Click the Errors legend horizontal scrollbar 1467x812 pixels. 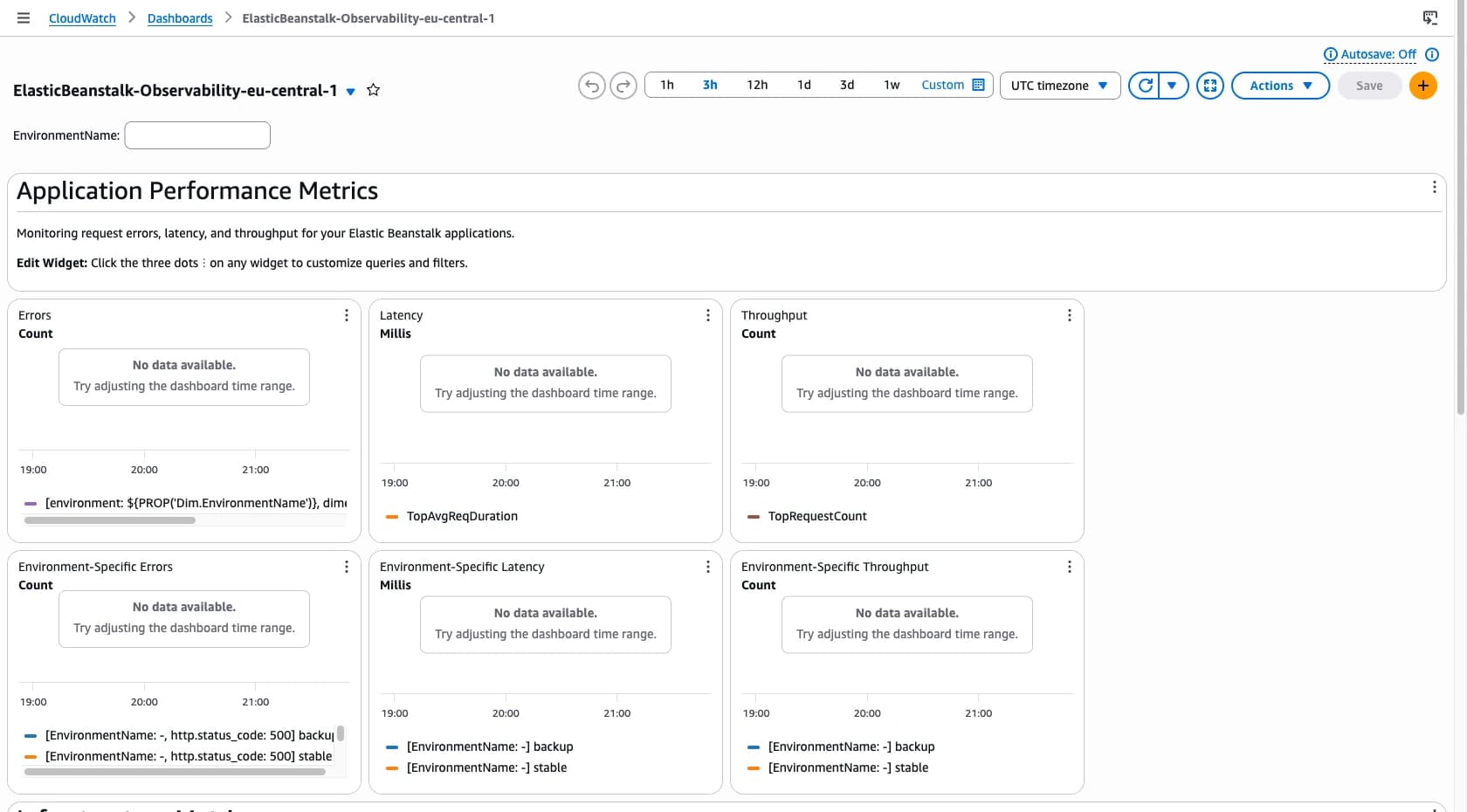[110, 520]
